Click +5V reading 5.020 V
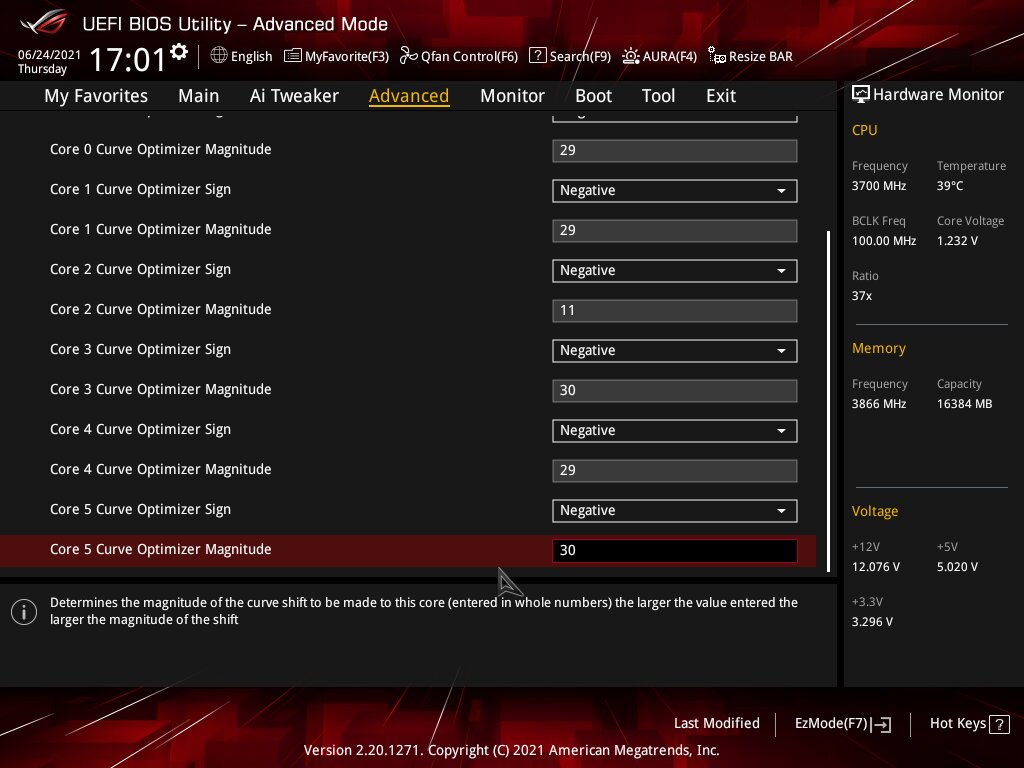This screenshot has width=1024, height=768. coord(957,567)
